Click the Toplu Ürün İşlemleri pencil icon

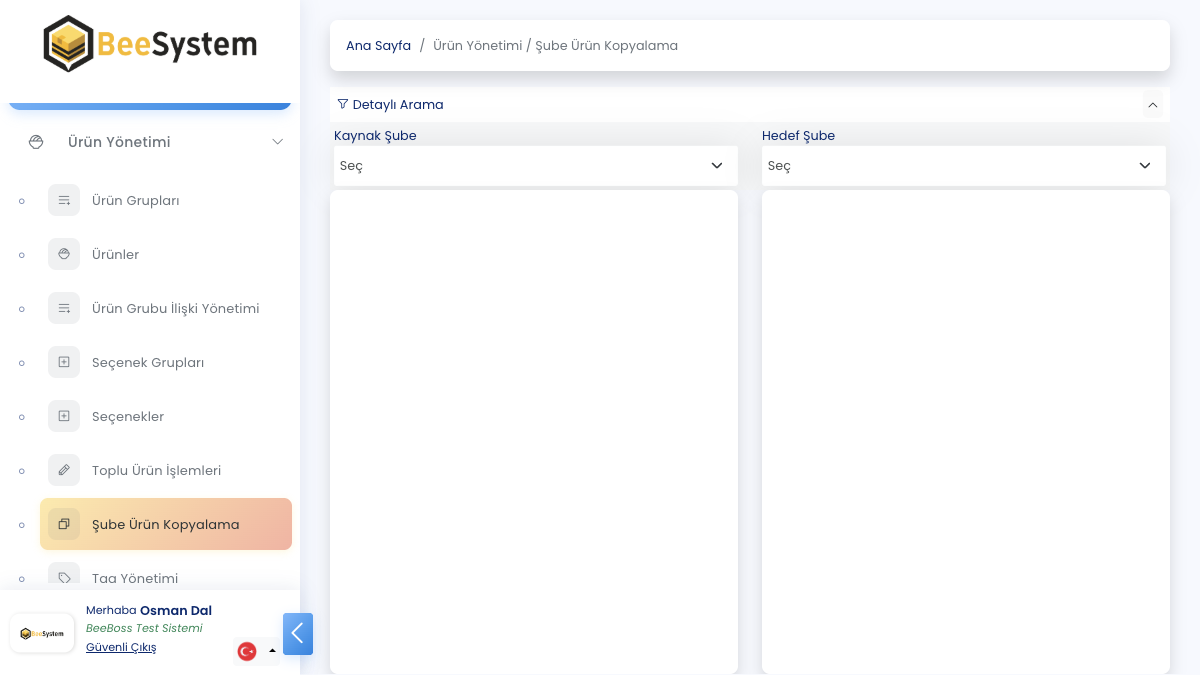coord(64,470)
